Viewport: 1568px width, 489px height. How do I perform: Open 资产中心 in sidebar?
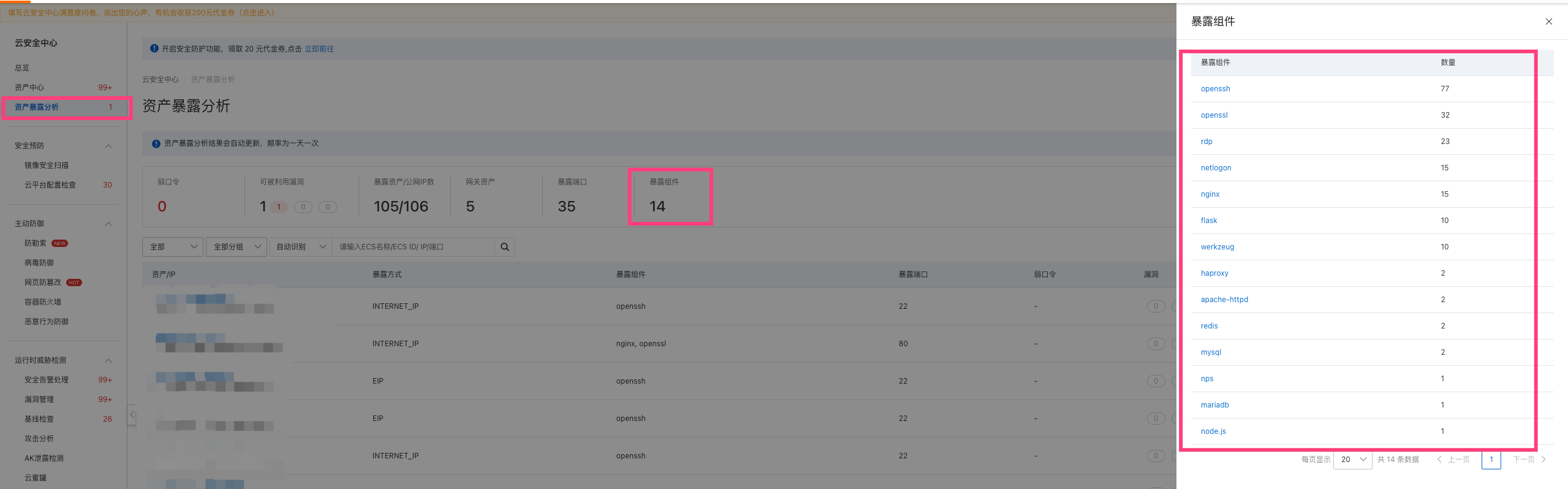pos(29,88)
